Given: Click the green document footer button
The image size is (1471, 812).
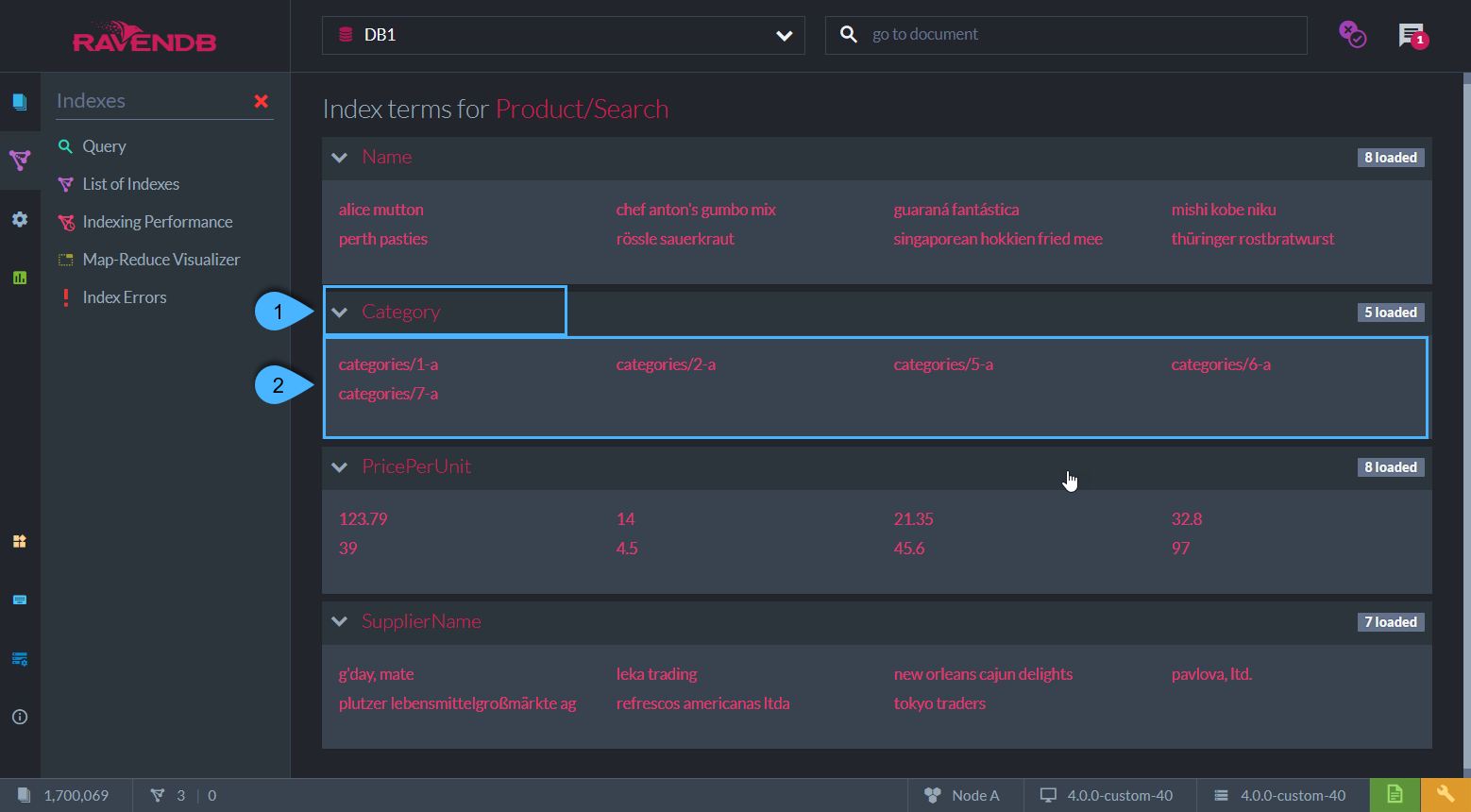Looking at the screenshot, I should (x=1395, y=795).
